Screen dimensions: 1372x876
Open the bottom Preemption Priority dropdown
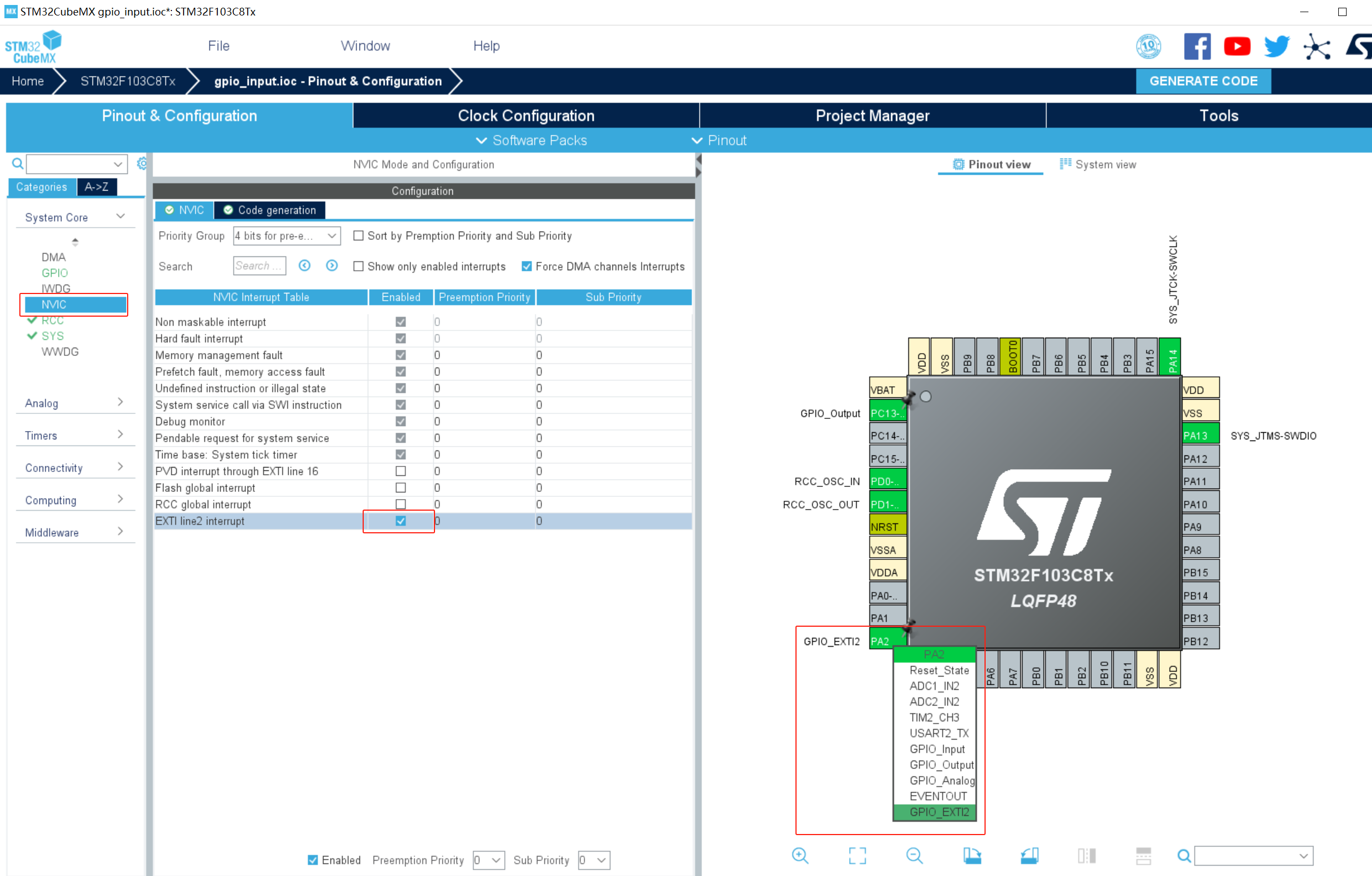point(489,859)
